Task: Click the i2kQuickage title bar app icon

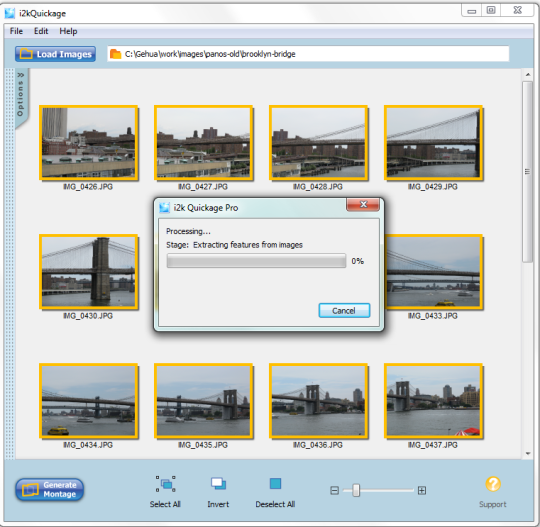Action: (10, 13)
